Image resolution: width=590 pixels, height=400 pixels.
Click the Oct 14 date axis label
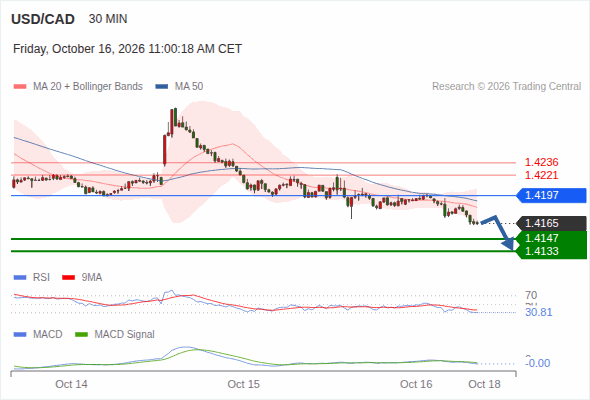tap(71, 384)
